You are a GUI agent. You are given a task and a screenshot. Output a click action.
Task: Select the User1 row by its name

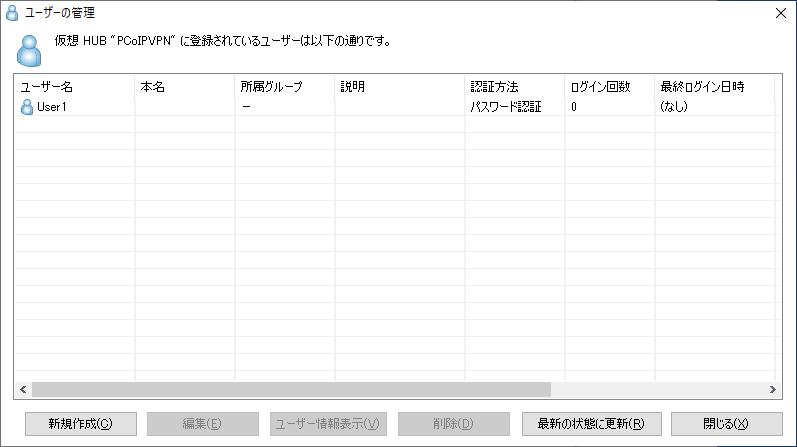(52, 107)
